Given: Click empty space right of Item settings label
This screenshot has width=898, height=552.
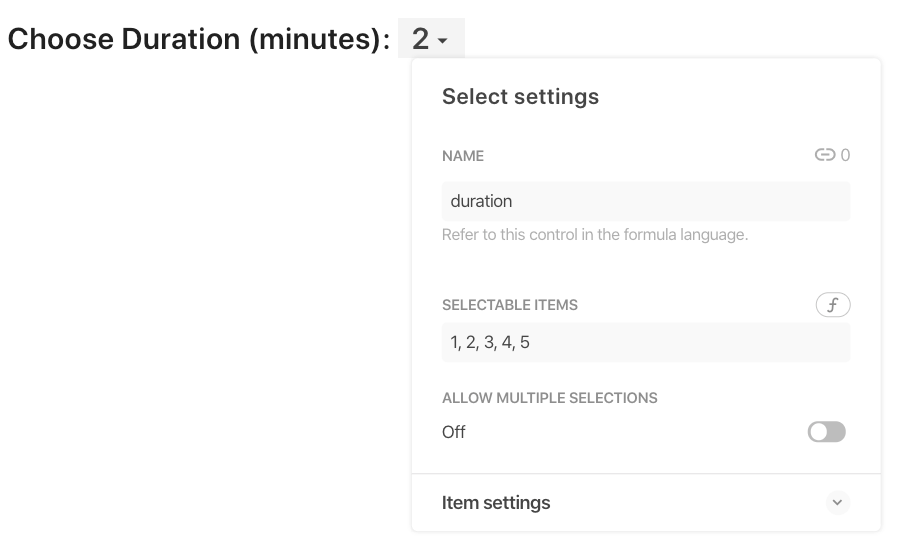Looking at the screenshot, I should point(690,502).
